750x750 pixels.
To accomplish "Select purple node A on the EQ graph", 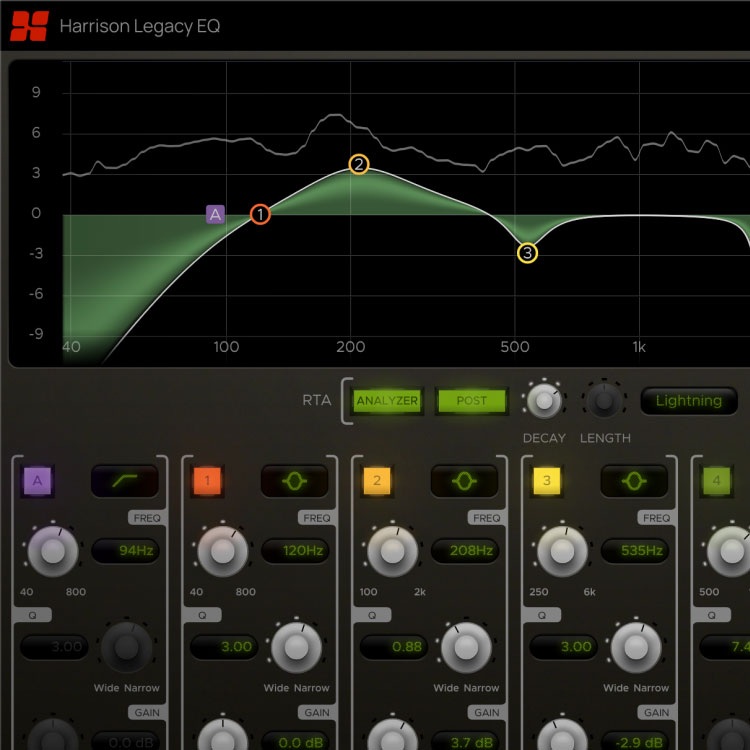I will click(x=215, y=214).
